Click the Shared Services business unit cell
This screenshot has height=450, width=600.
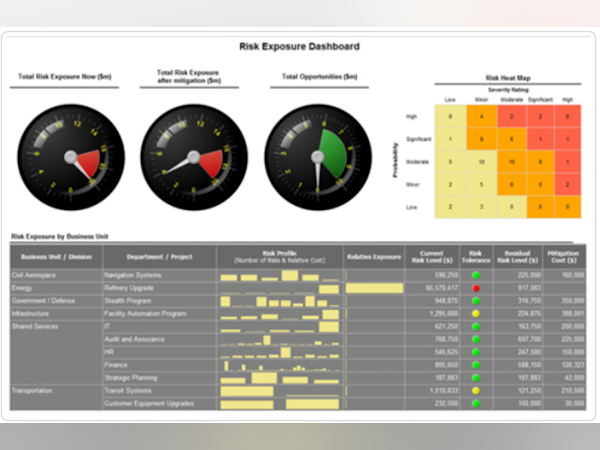click(56, 352)
